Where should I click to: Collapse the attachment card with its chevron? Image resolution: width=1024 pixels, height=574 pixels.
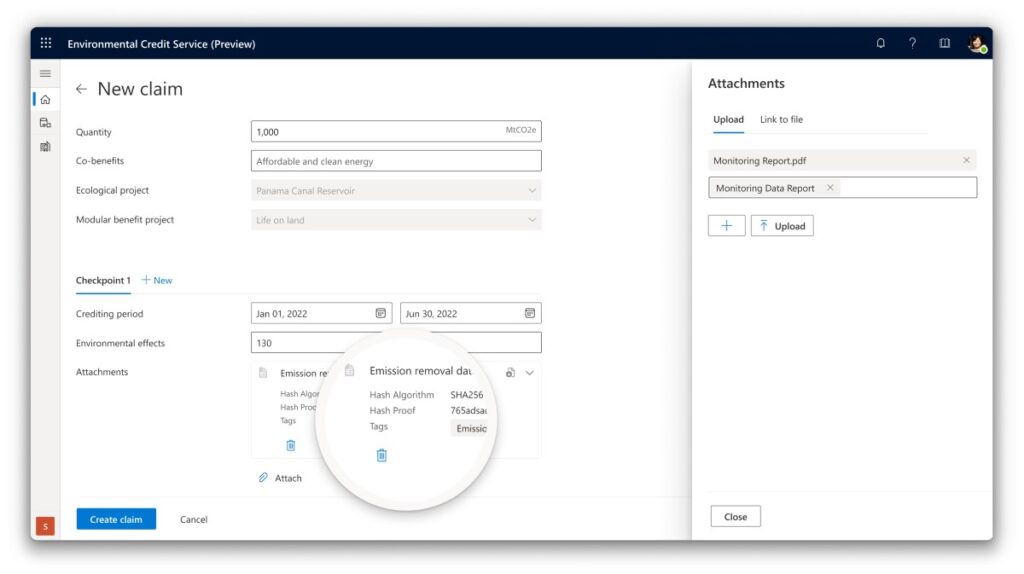pyautogui.click(x=530, y=373)
